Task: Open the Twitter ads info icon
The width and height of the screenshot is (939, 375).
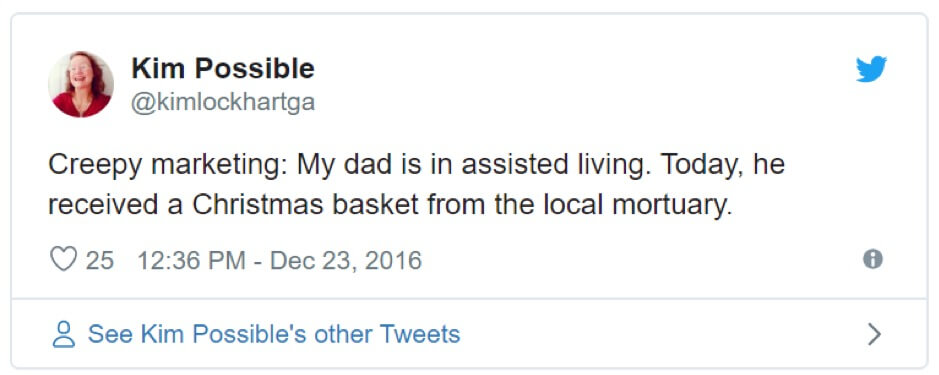Action: (873, 259)
